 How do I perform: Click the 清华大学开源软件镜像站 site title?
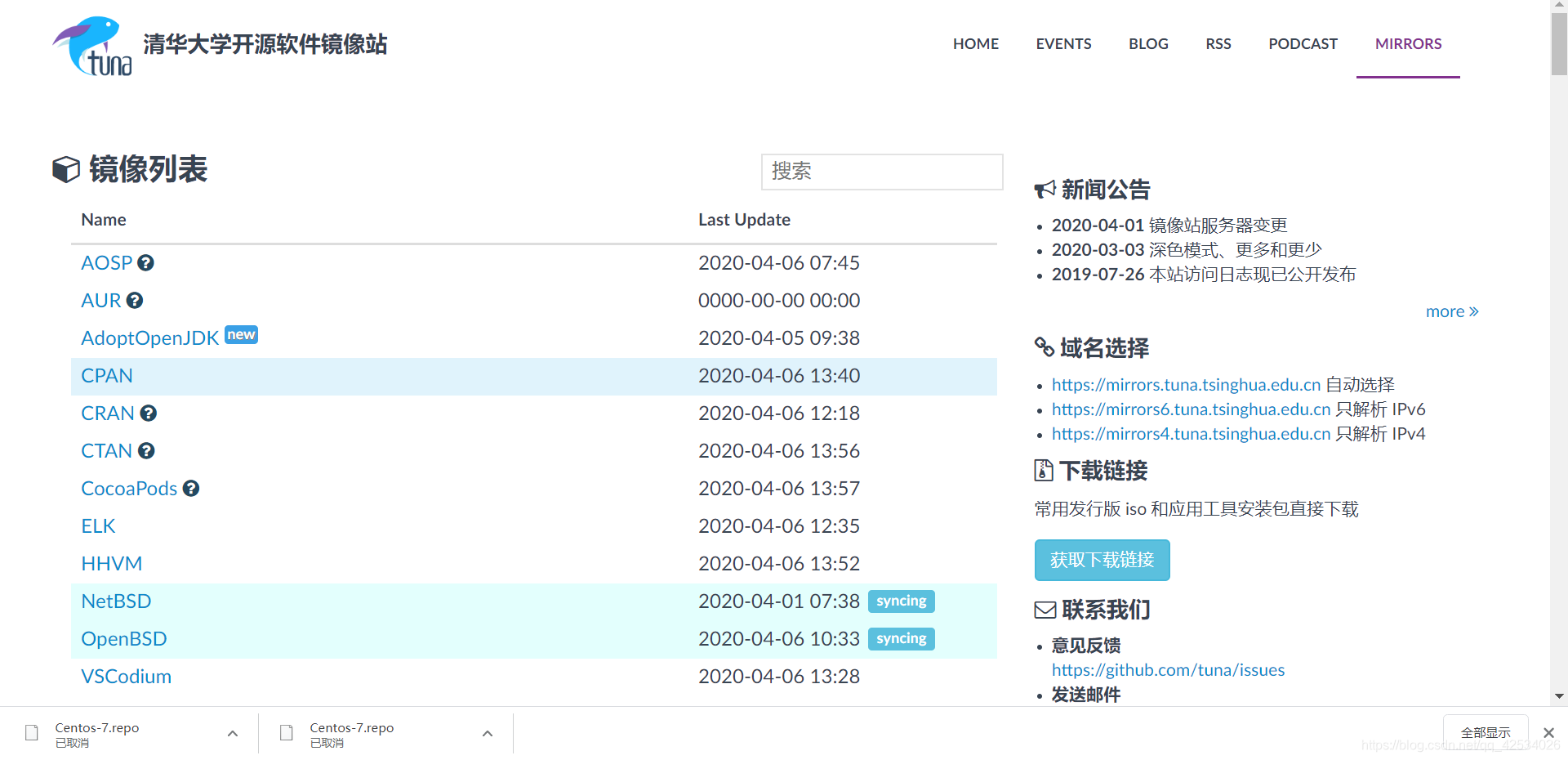click(x=265, y=44)
